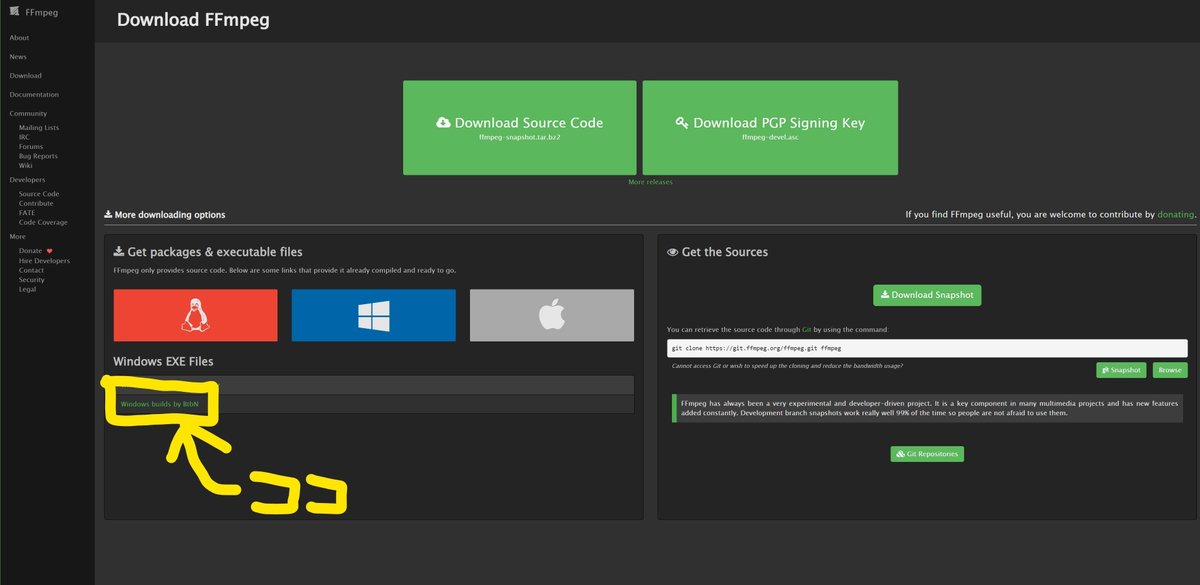
Task: Open the Windows builds by BtbN link
Action: [x=160, y=404]
